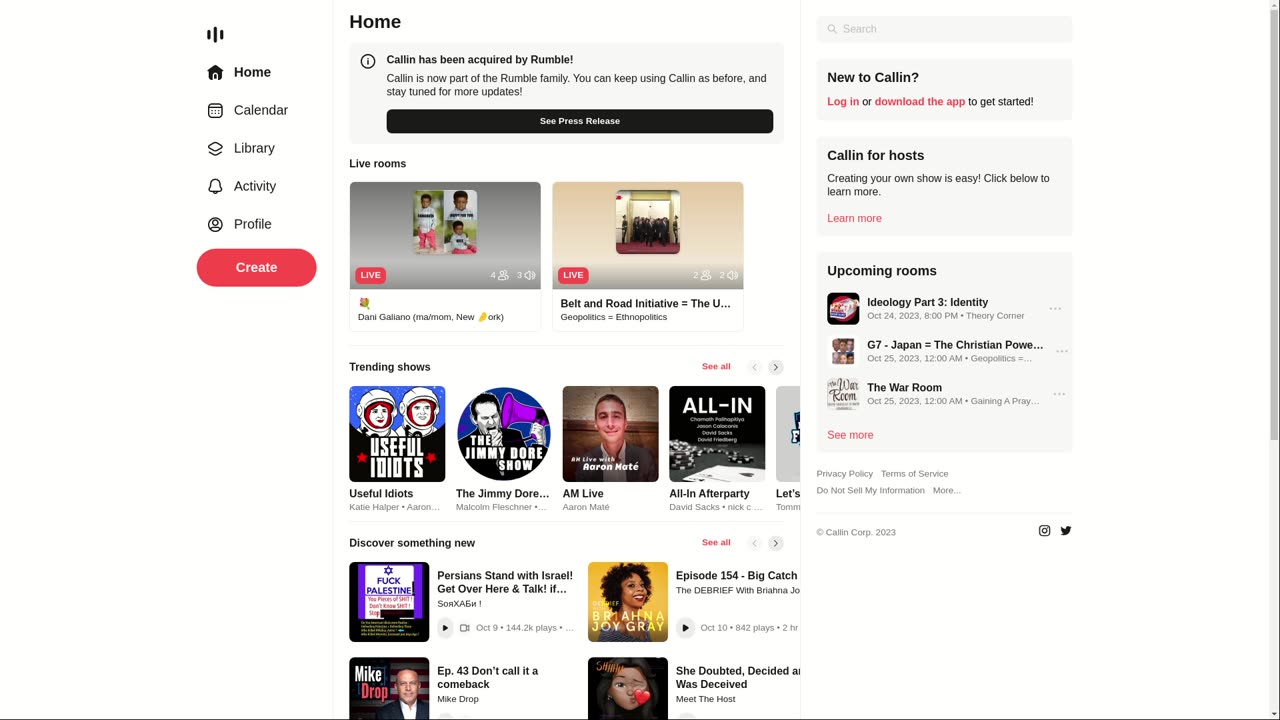Open Do Not Sell My Information link
This screenshot has height=720, width=1280.
(x=871, y=491)
